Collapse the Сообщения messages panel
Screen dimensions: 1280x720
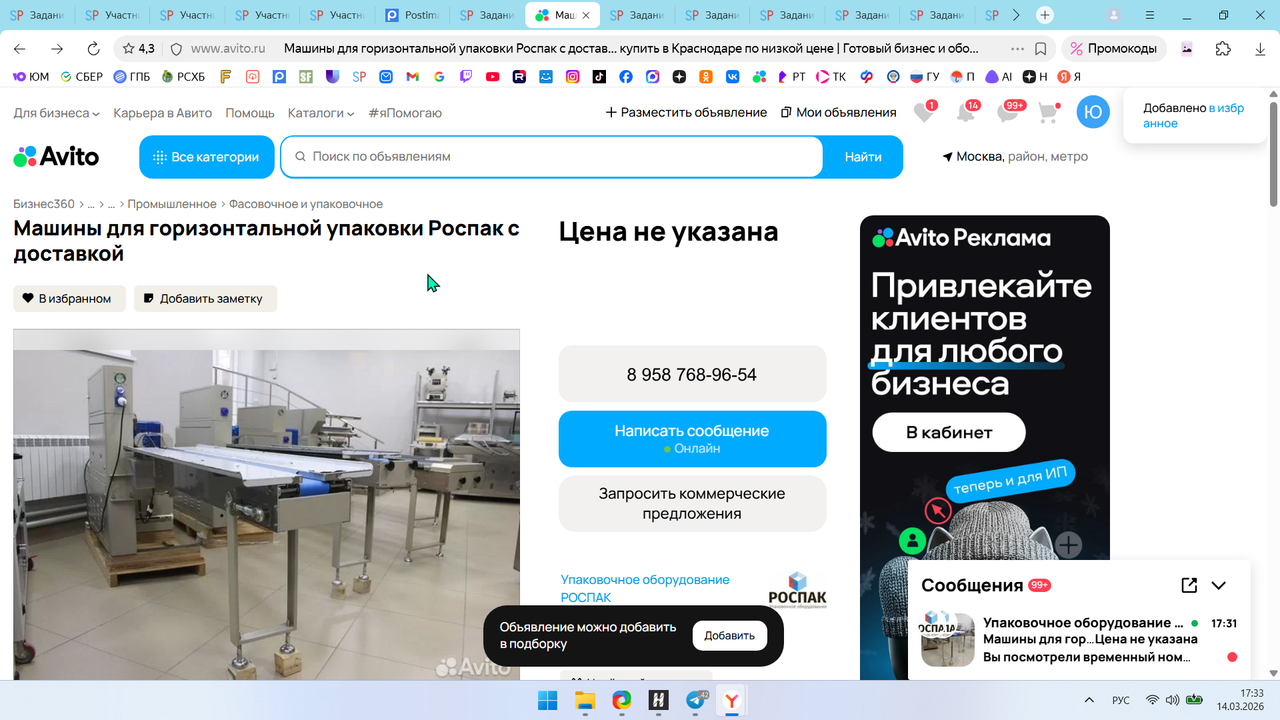[x=1219, y=585]
